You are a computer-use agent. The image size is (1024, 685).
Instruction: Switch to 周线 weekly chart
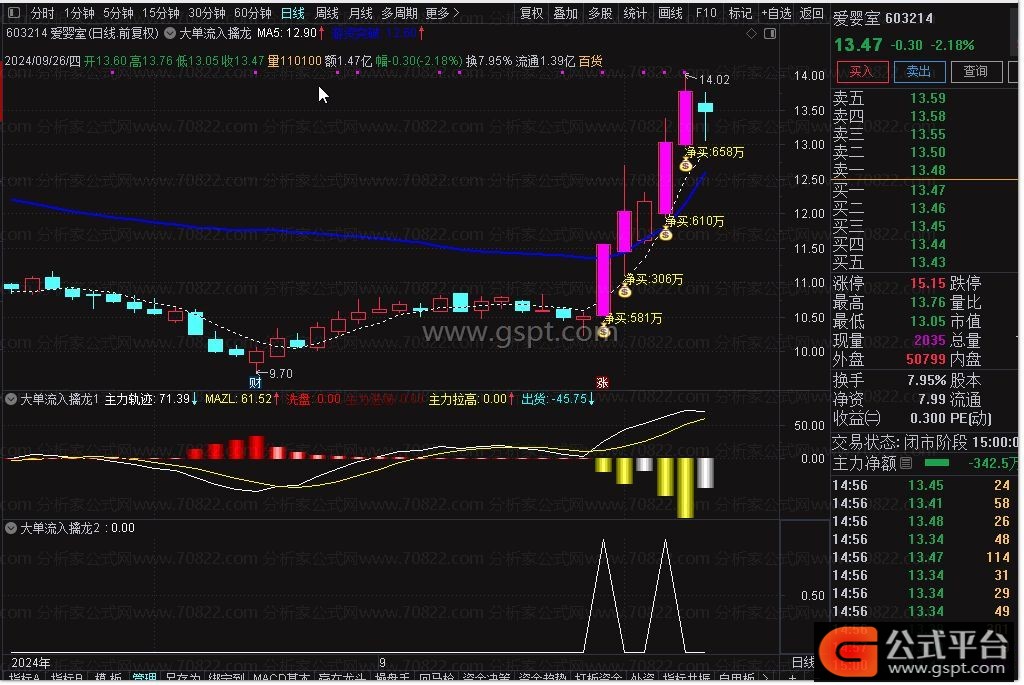click(x=327, y=13)
